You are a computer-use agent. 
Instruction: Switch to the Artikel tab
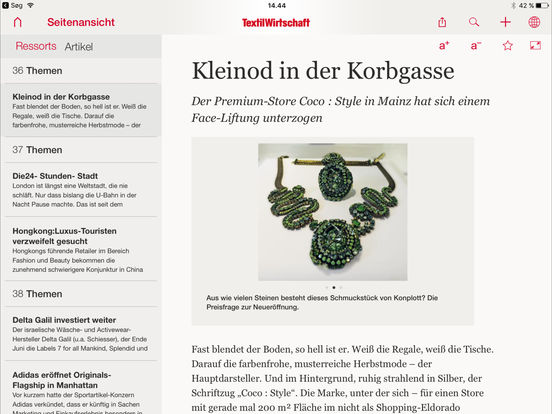(x=79, y=46)
